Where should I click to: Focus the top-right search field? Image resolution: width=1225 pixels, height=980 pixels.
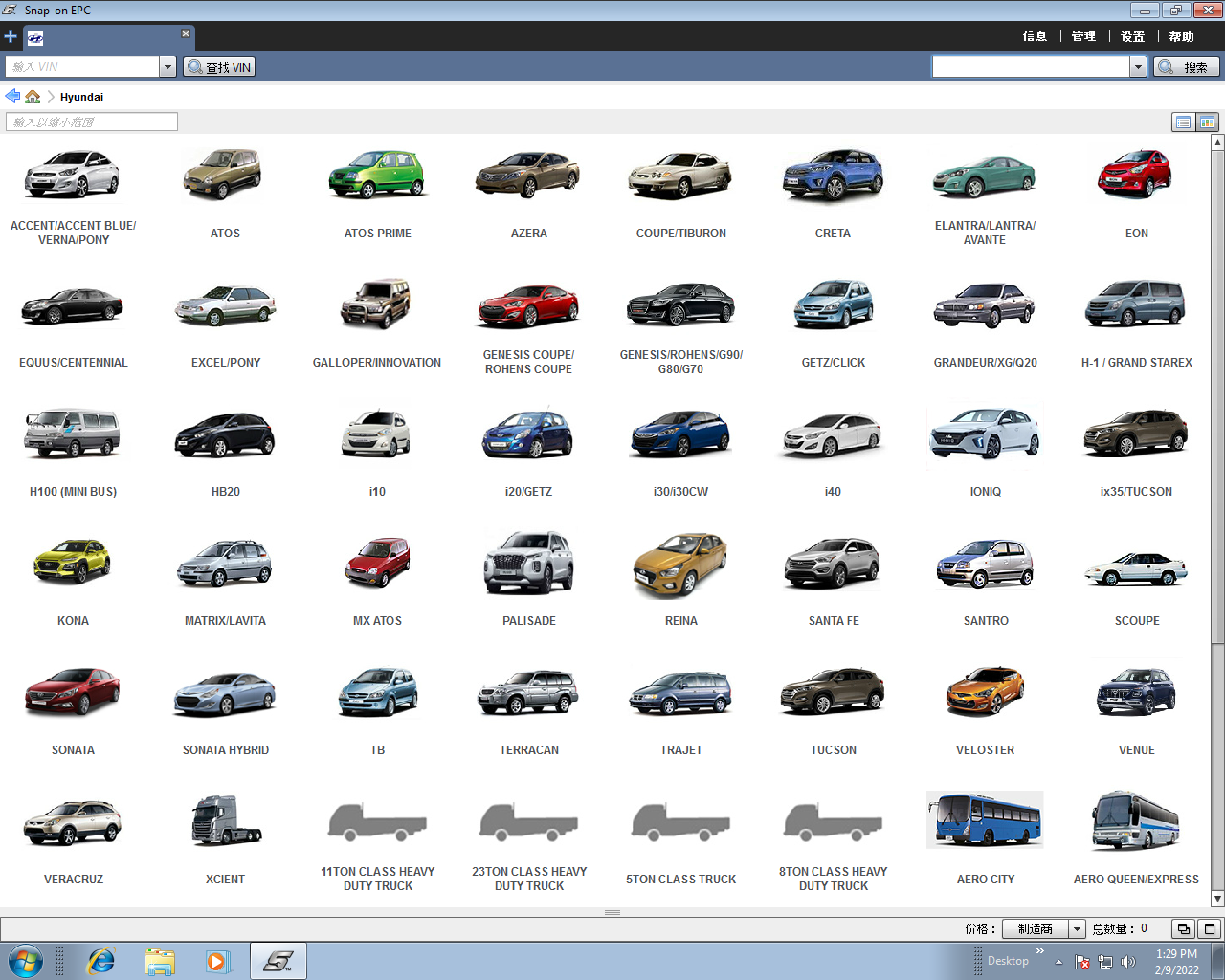[1032, 67]
